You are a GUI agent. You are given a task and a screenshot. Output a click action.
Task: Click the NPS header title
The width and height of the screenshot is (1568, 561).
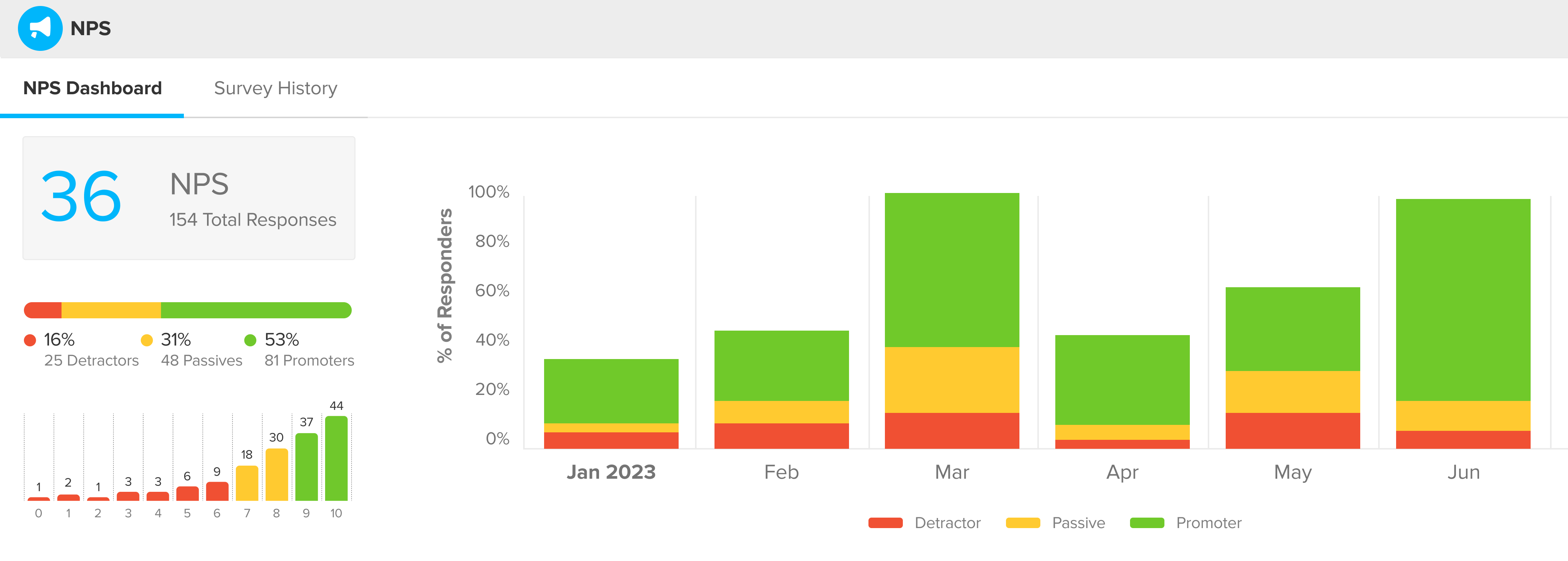point(91,28)
